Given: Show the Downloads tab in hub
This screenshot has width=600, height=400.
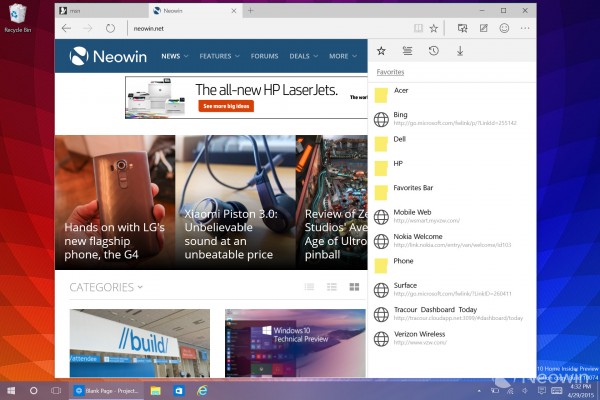Looking at the screenshot, I should click(x=460, y=51).
